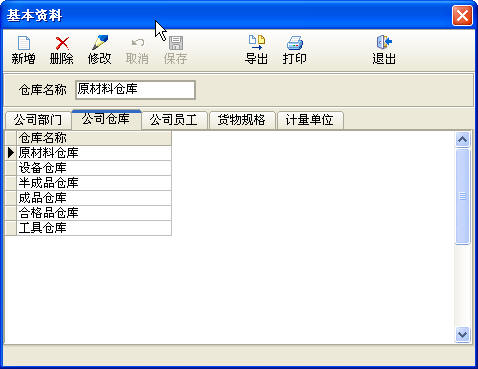Viewport: 478px width, 369px height.
Task: Open the 公司员工 tab
Action: (x=174, y=120)
